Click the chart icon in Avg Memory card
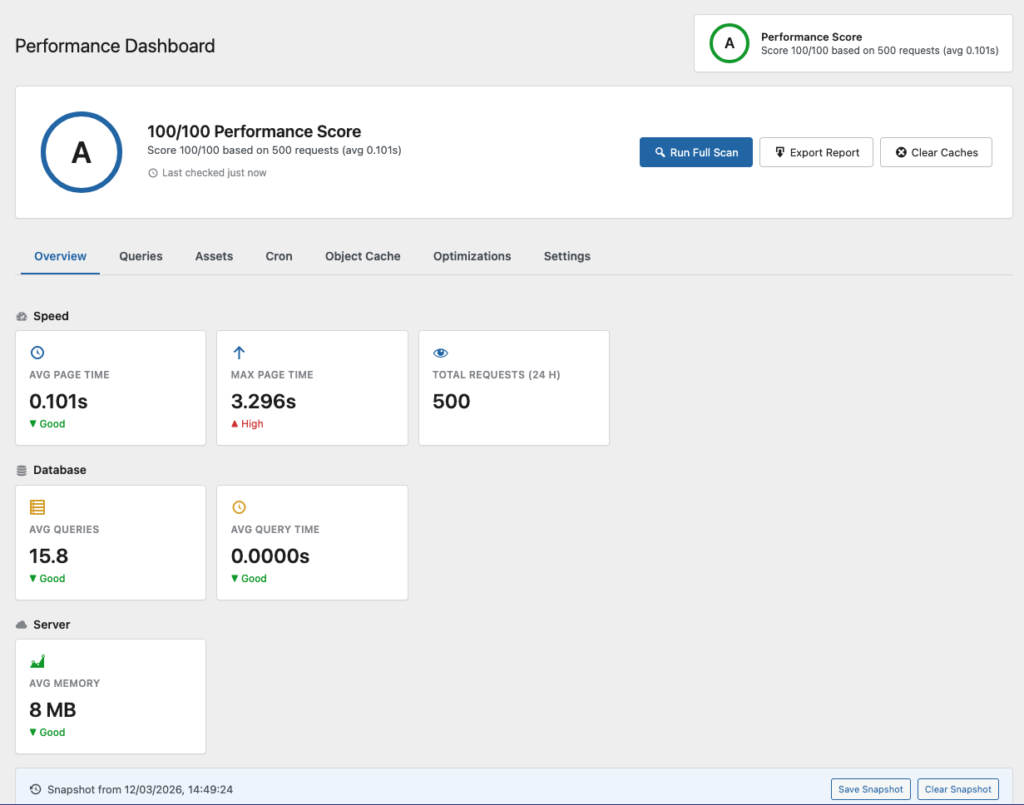1024x805 pixels. coord(38,661)
